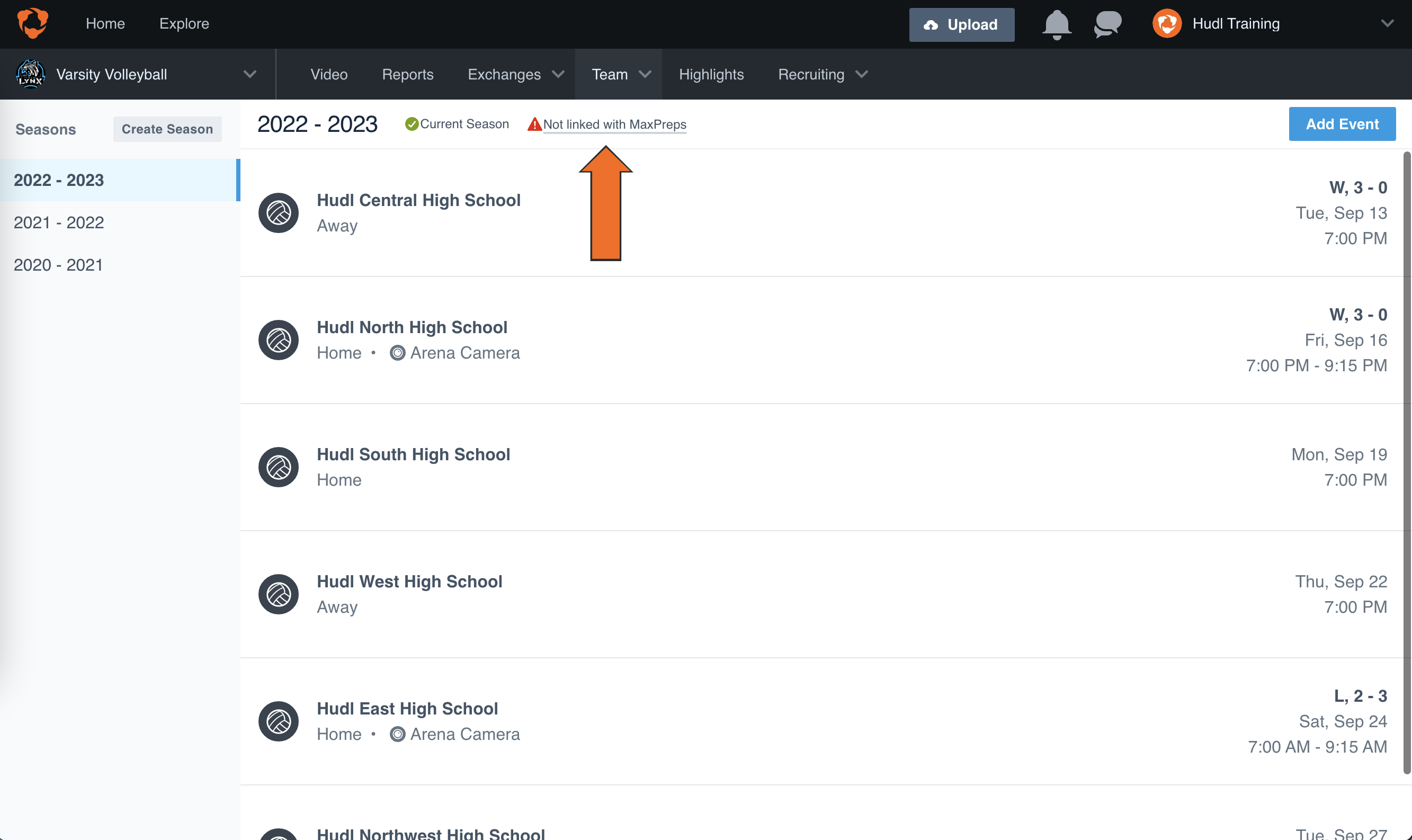Click the 'L, 2 - 3' score

(1361, 696)
